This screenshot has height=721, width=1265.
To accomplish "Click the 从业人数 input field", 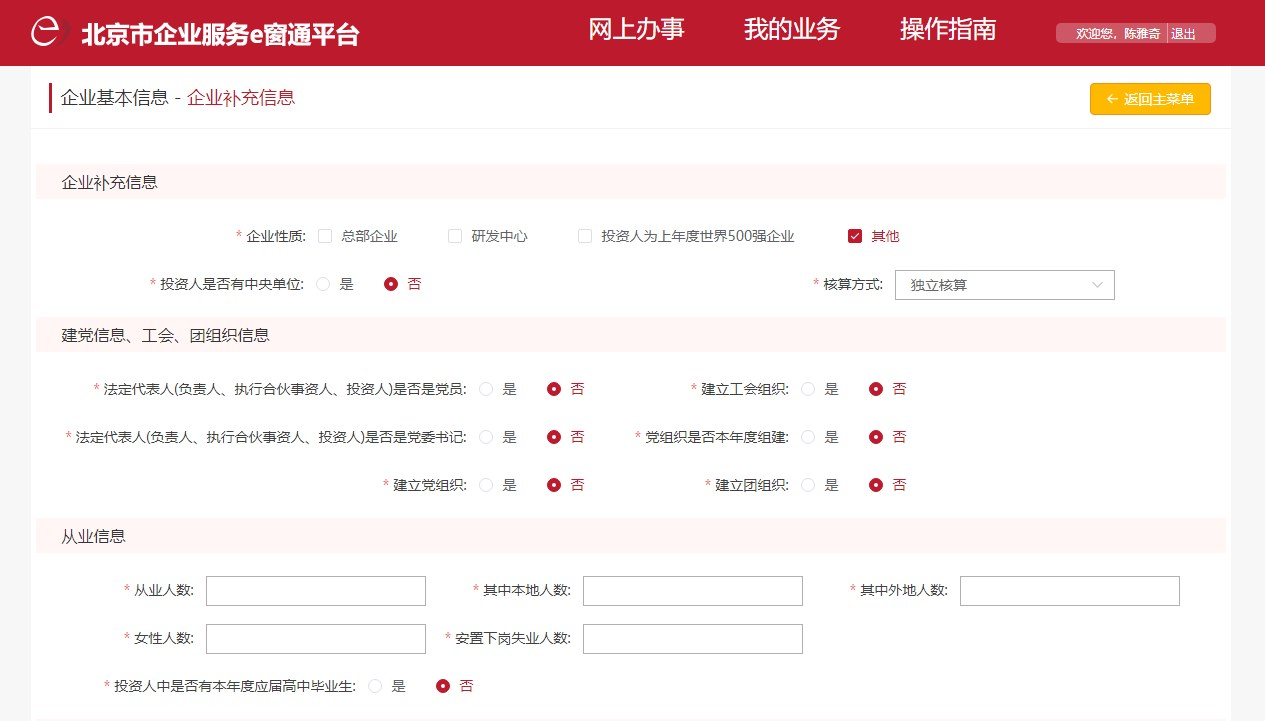I will 315,591.
